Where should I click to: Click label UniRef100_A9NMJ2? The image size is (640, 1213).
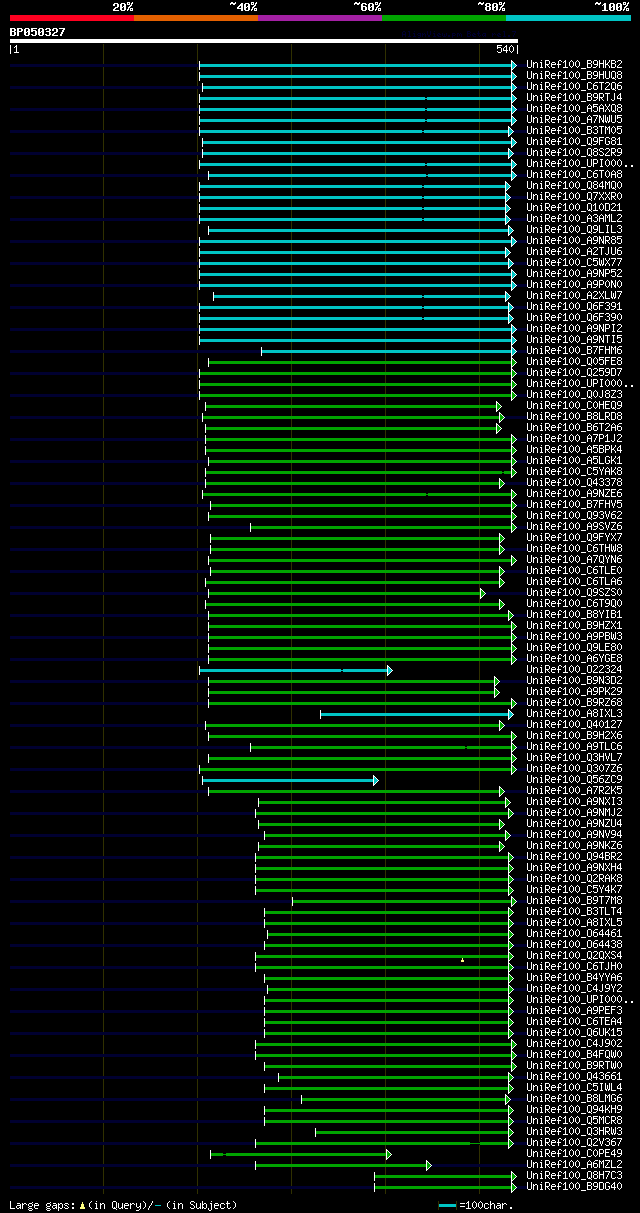coord(574,812)
